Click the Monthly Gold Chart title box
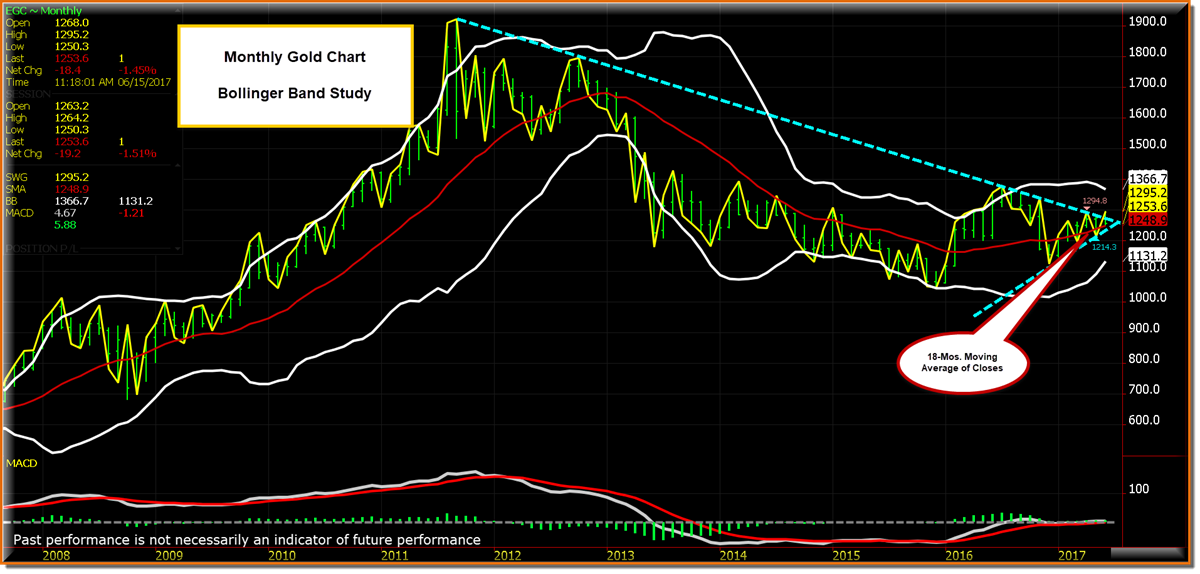 tap(295, 75)
